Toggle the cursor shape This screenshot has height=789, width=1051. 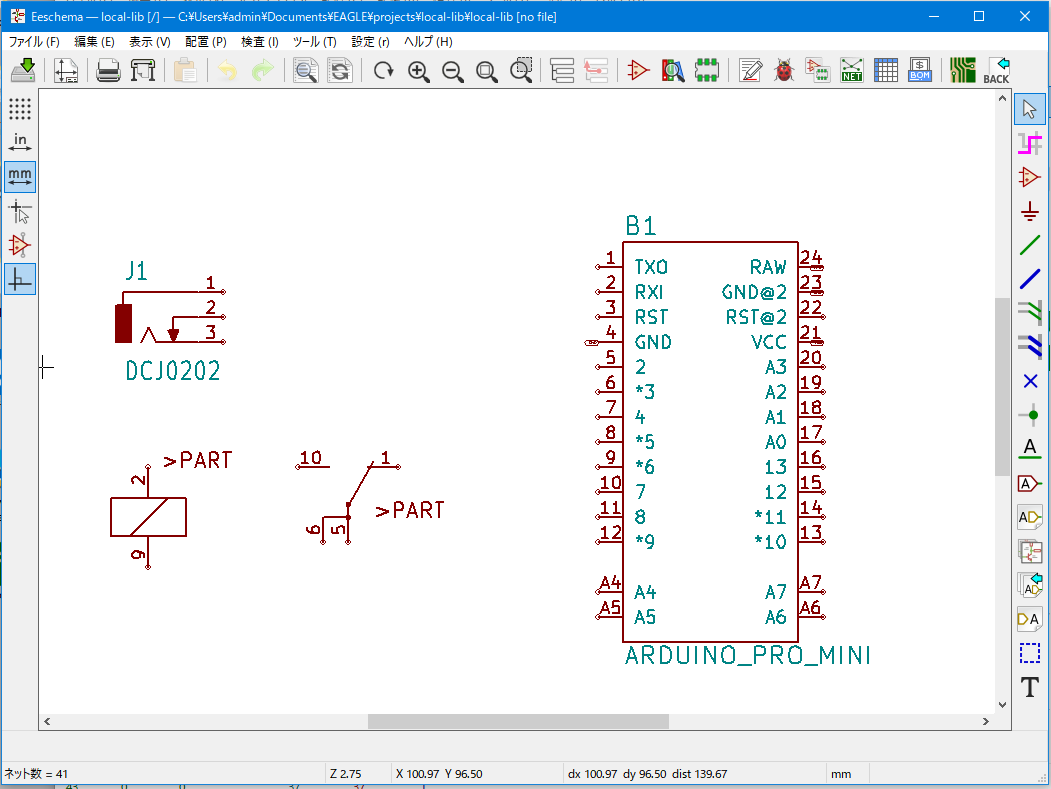click(20, 212)
